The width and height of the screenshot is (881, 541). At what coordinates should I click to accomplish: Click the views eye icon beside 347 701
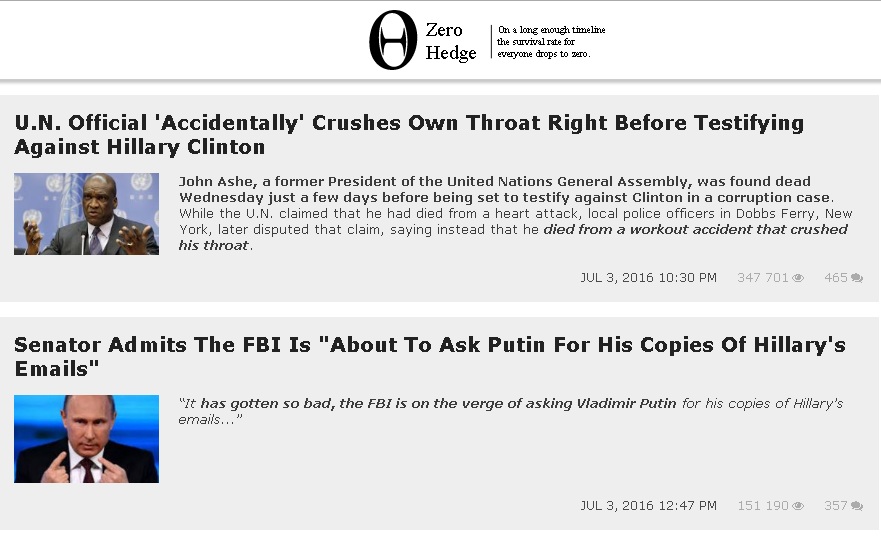798,278
